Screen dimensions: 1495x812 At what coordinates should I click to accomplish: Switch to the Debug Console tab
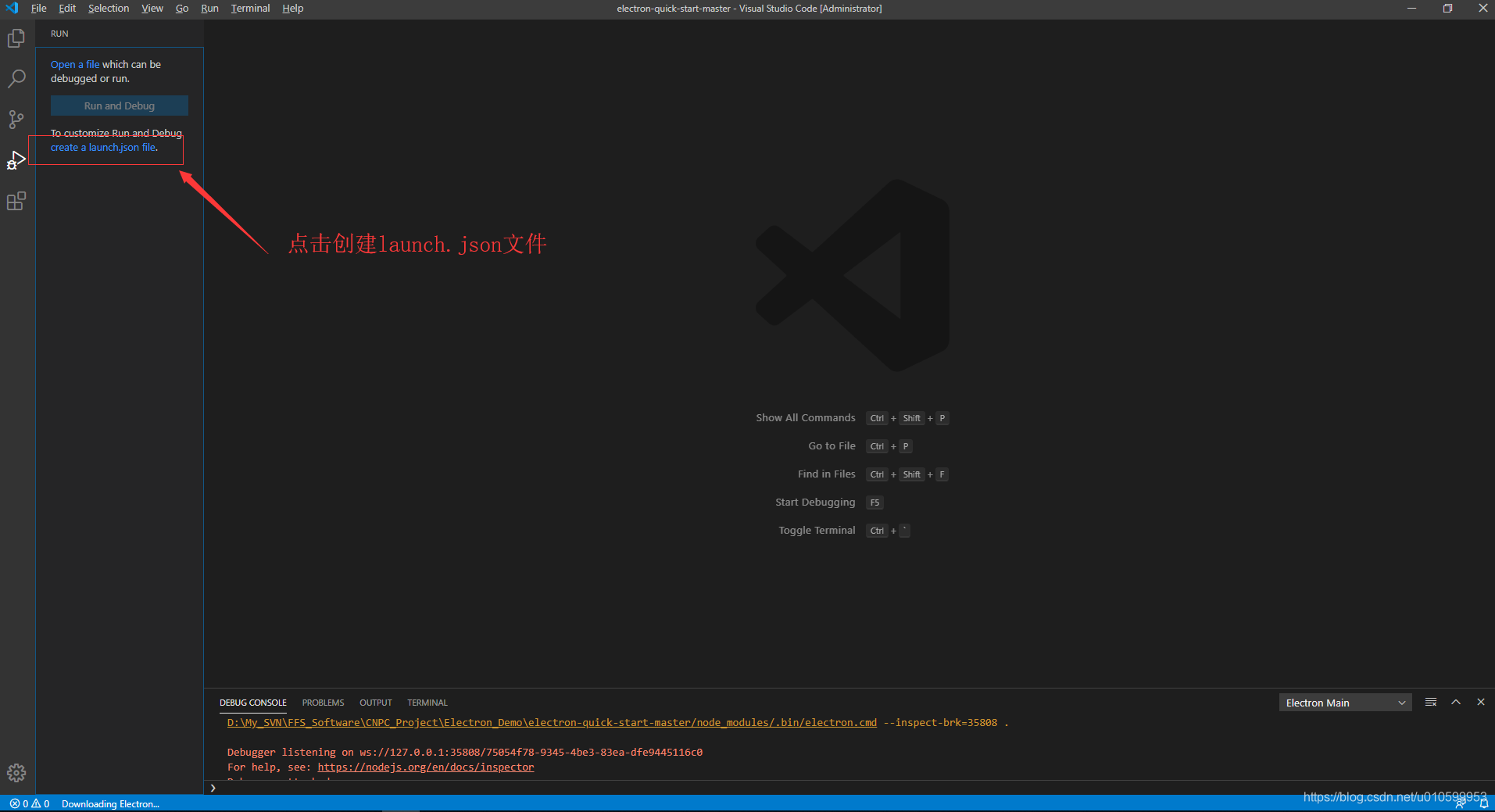coord(253,703)
